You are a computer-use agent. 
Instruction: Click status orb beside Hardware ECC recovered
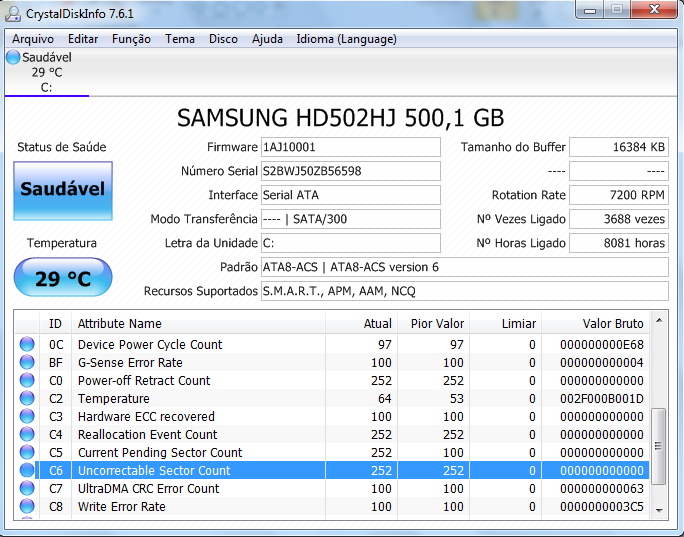[x=27, y=417]
